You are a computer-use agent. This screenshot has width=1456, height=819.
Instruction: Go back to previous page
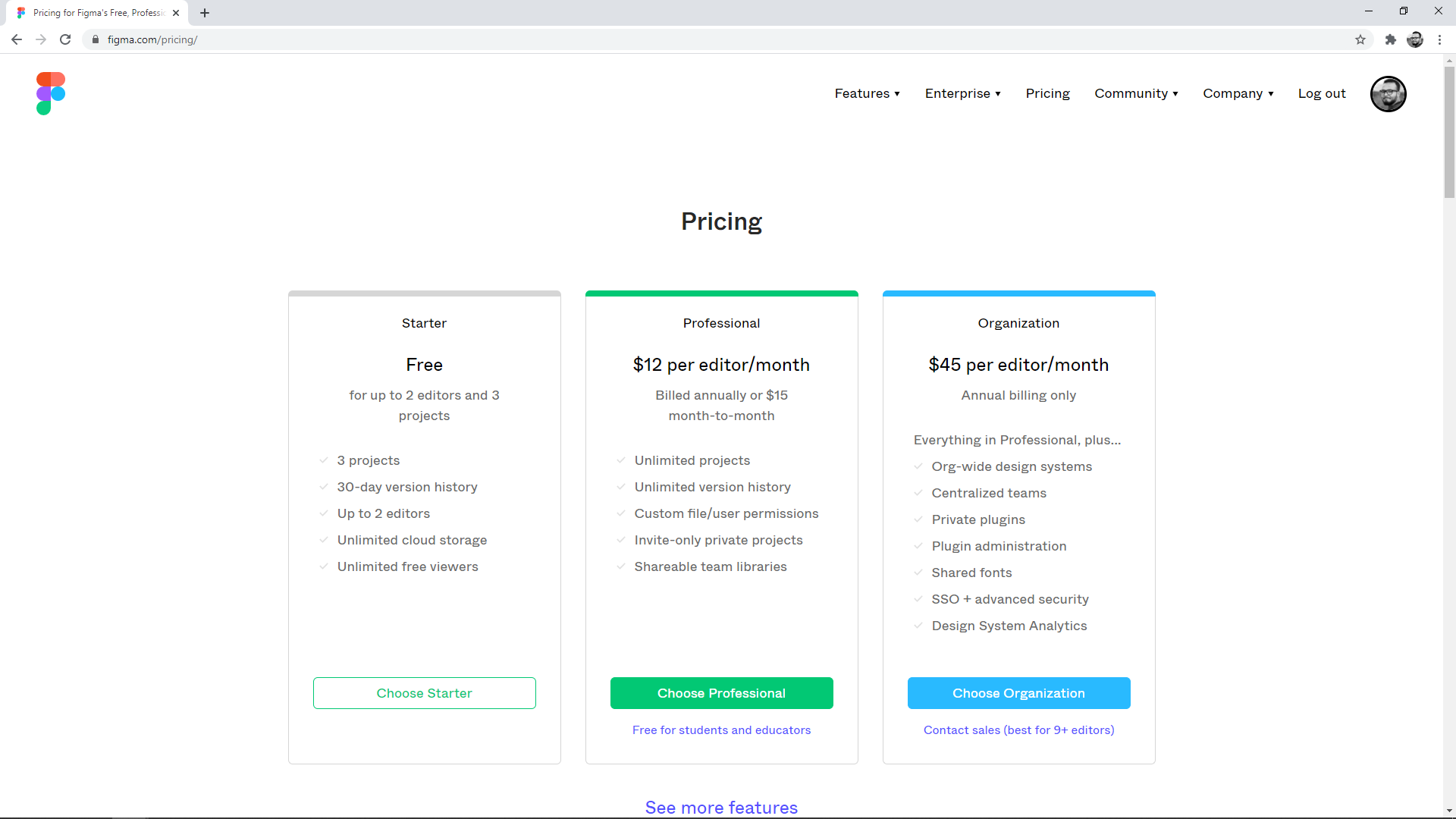(17, 39)
